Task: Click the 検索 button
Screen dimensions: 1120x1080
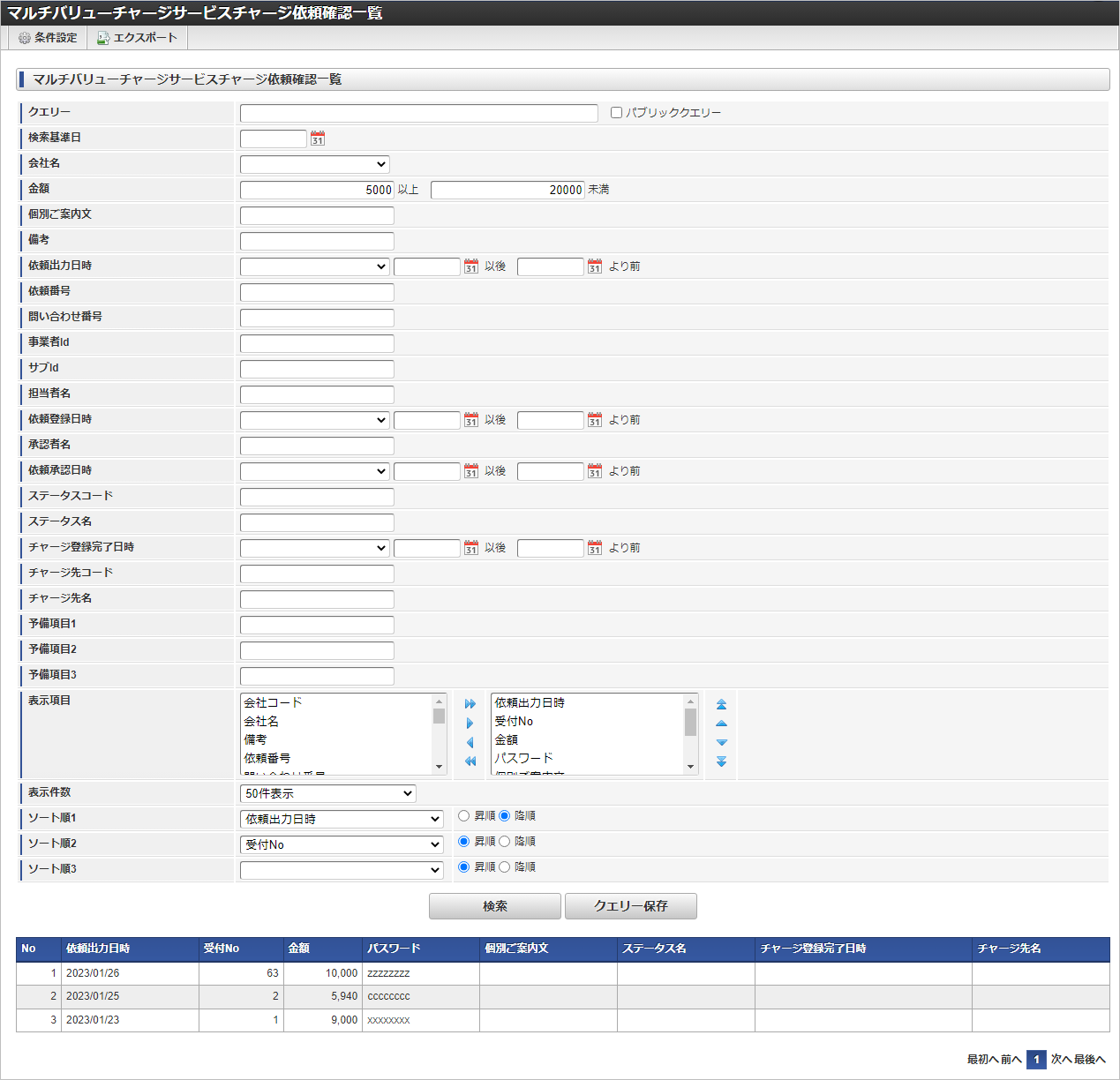Action: pos(495,906)
